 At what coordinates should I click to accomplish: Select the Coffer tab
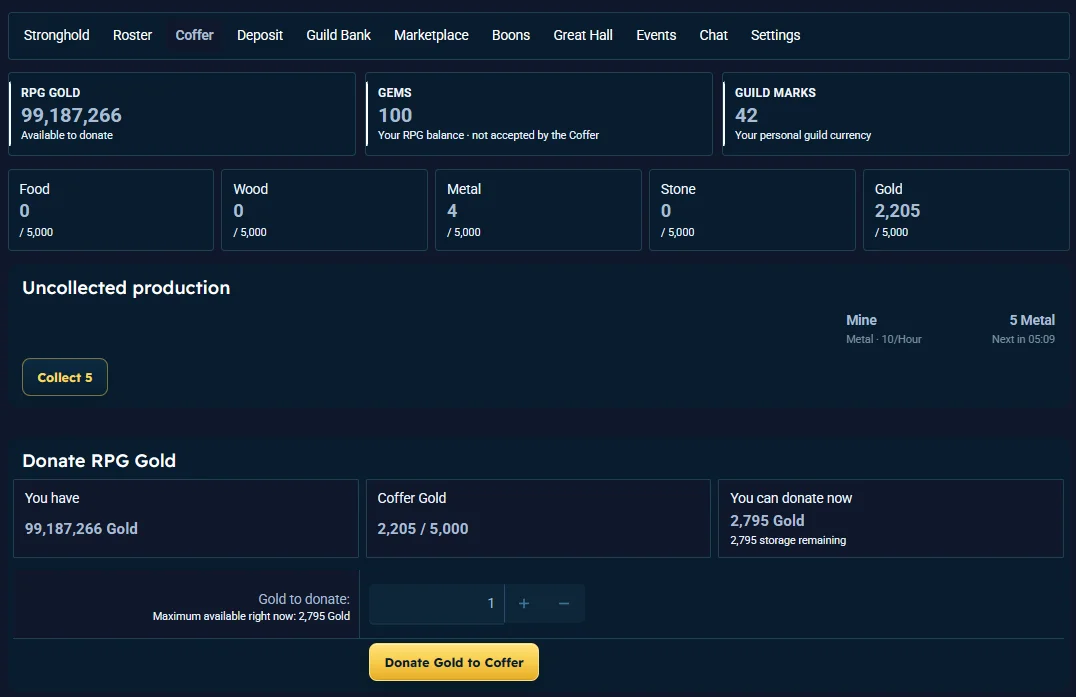pyautogui.click(x=194, y=35)
